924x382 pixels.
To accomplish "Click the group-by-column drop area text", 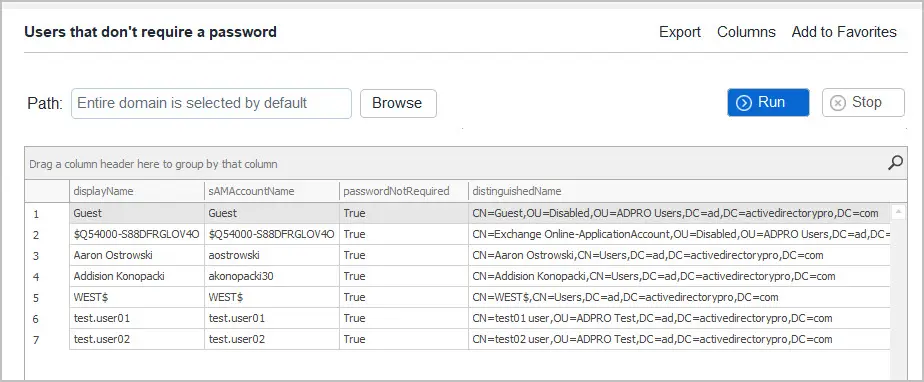I will tap(153, 164).
